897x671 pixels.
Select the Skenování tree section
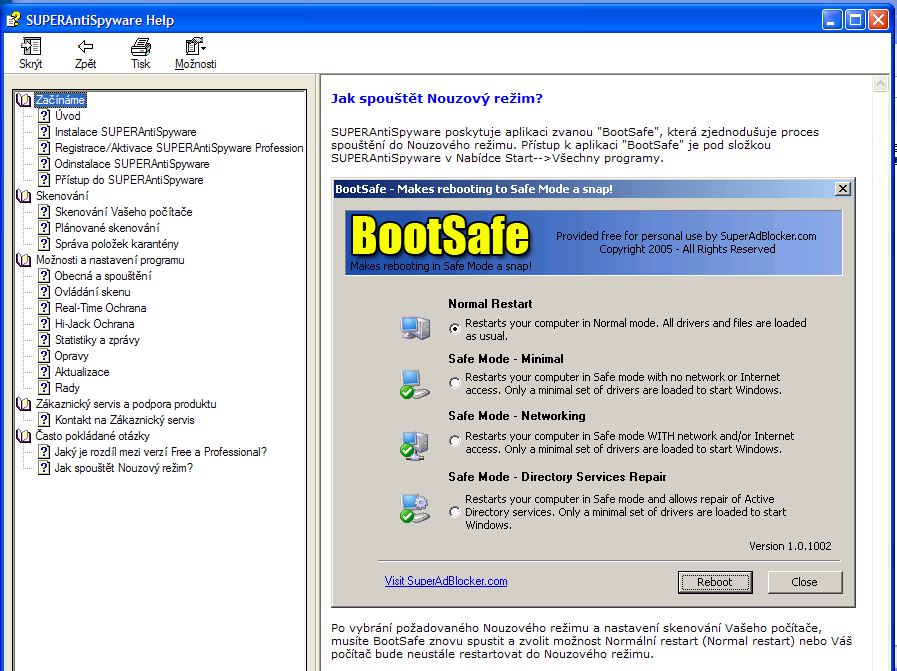[62, 196]
